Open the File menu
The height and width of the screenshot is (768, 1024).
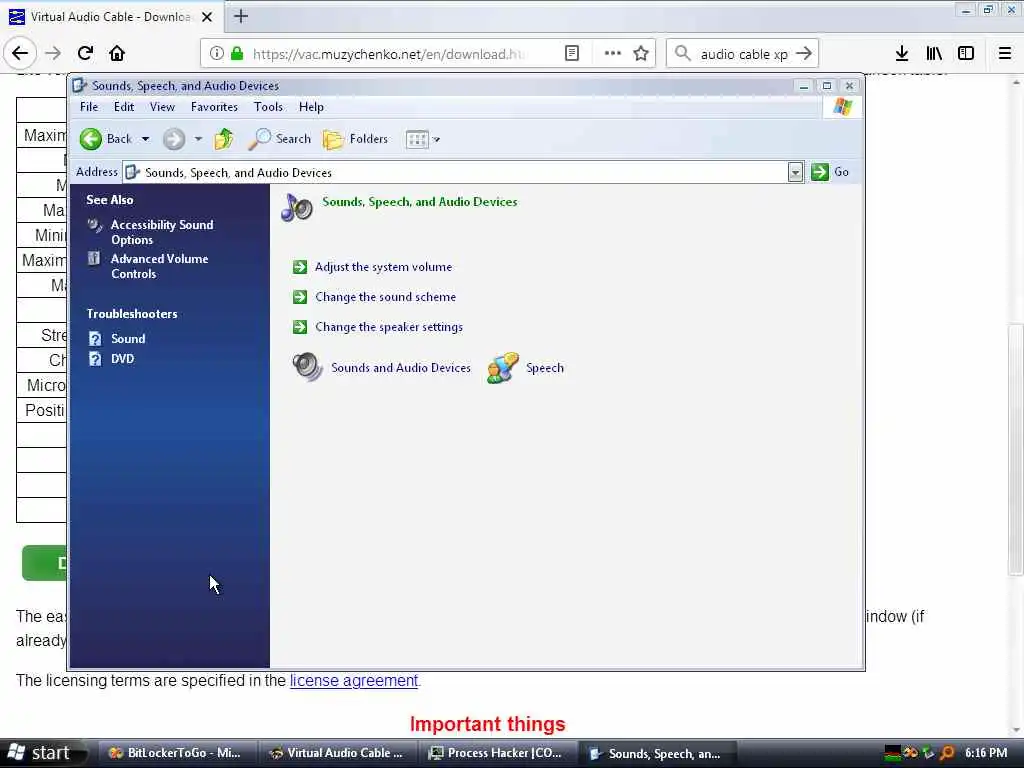89,106
